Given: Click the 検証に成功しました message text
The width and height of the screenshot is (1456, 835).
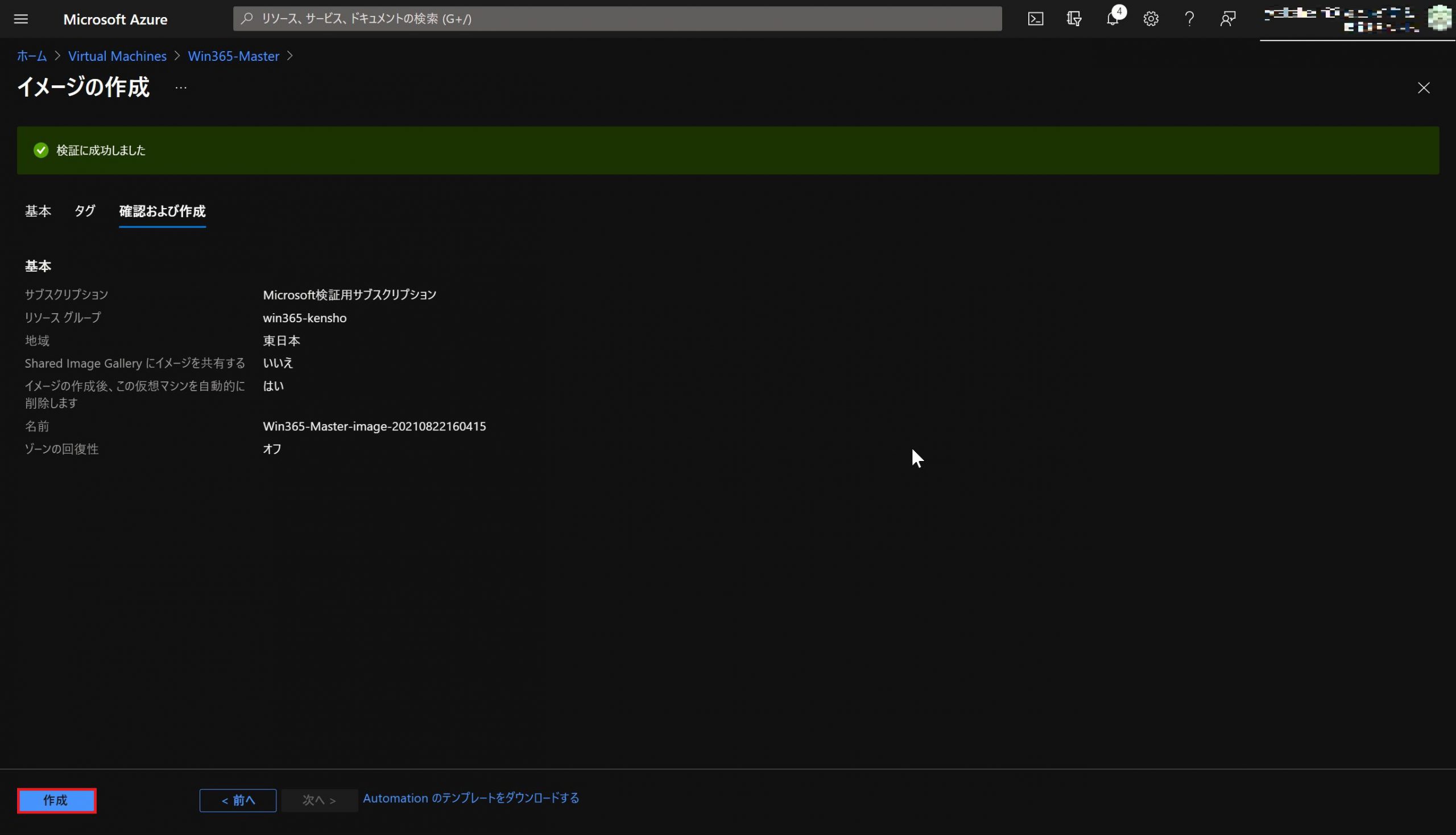Looking at the screenshot, I should [101, 150].
